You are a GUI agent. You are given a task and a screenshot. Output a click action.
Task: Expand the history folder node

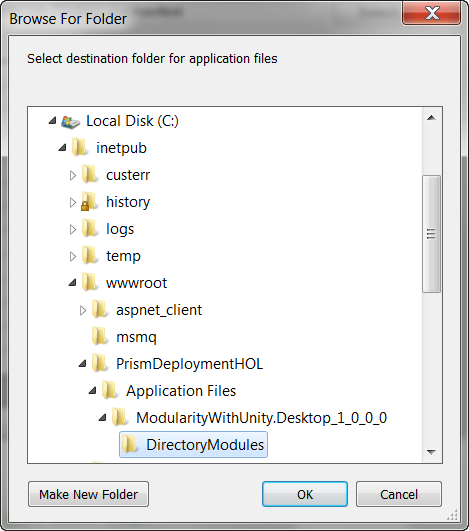pyautogui.click(x=72, y=203)
